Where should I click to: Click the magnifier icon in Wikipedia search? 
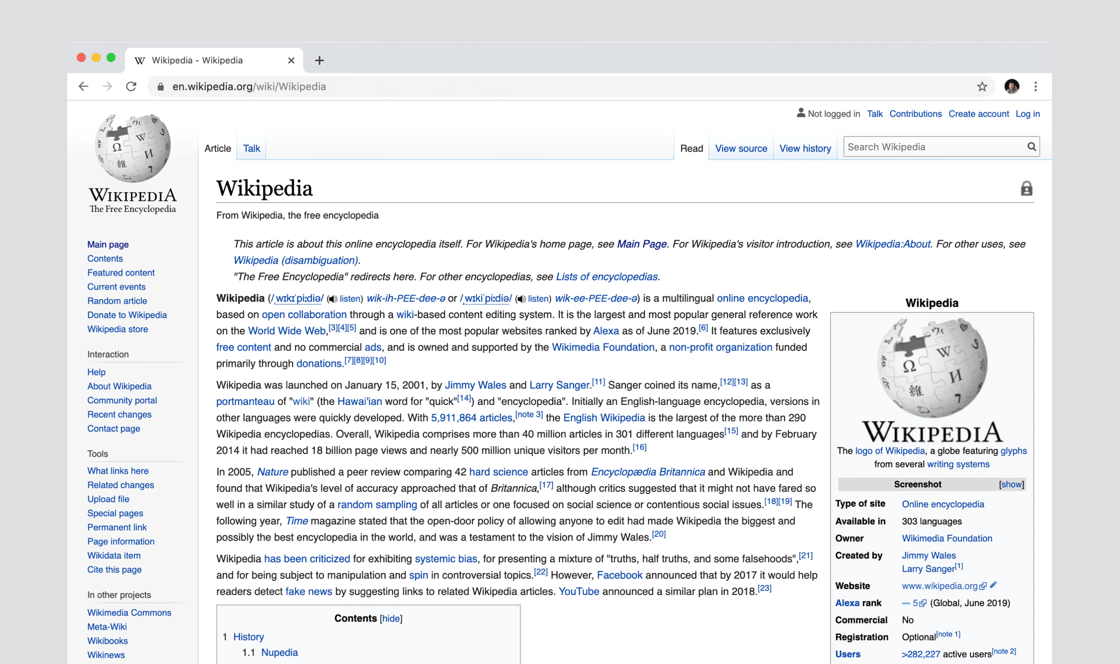point(1031,146)
